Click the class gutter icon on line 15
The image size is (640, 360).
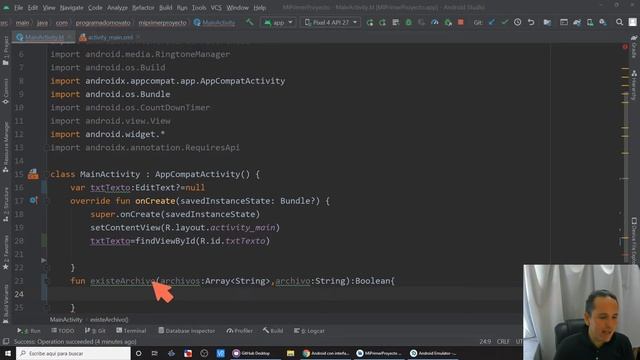[x=33, y=174]
